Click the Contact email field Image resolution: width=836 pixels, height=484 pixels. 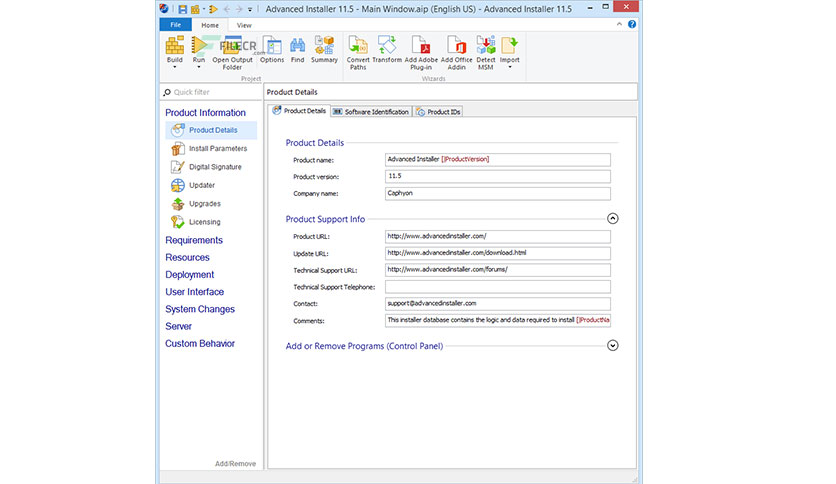(x=497, y=304)
